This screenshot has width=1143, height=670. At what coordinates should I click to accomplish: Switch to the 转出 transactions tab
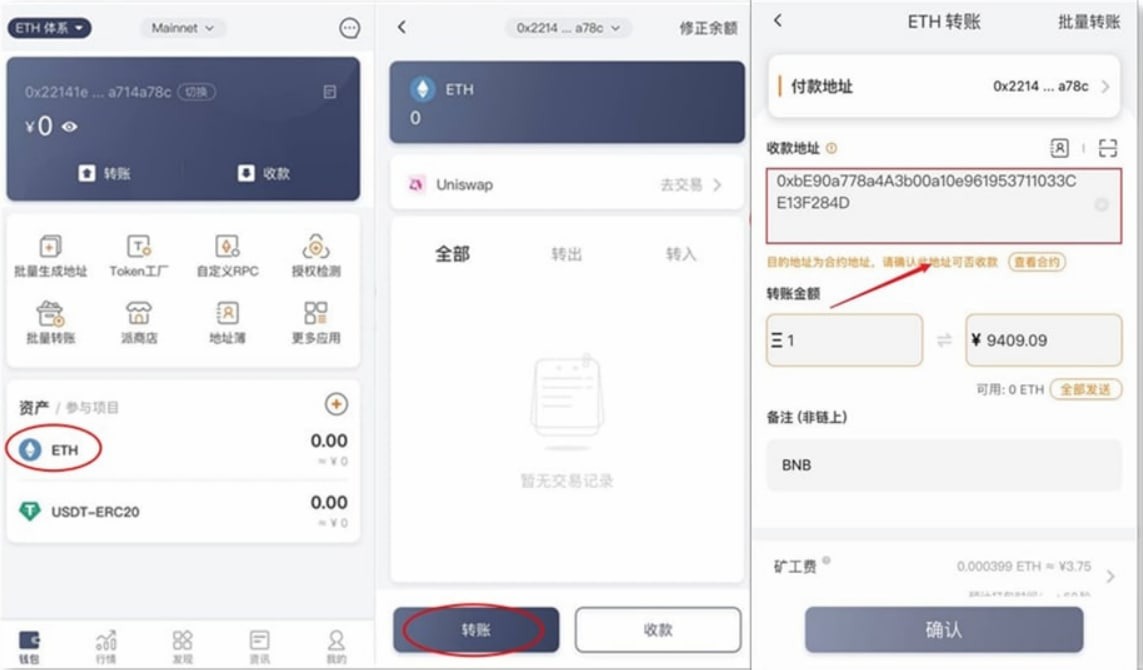[x=566, y=254]
